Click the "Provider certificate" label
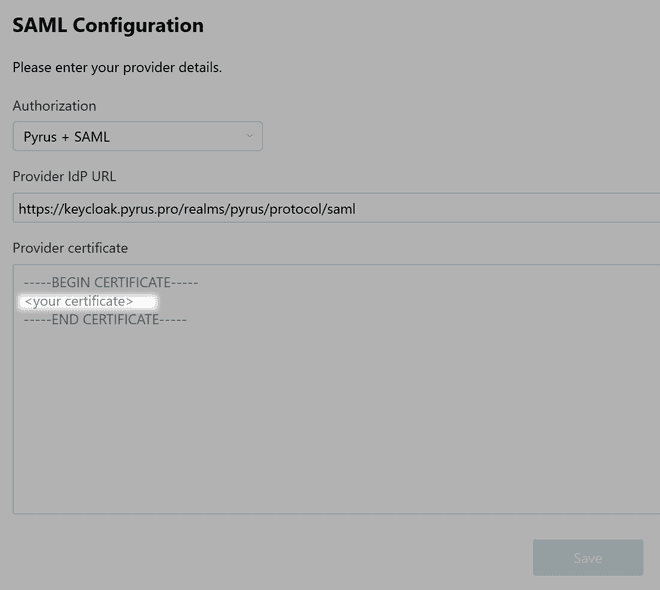This screenshot has height=590, width=660. pos(70,248)
